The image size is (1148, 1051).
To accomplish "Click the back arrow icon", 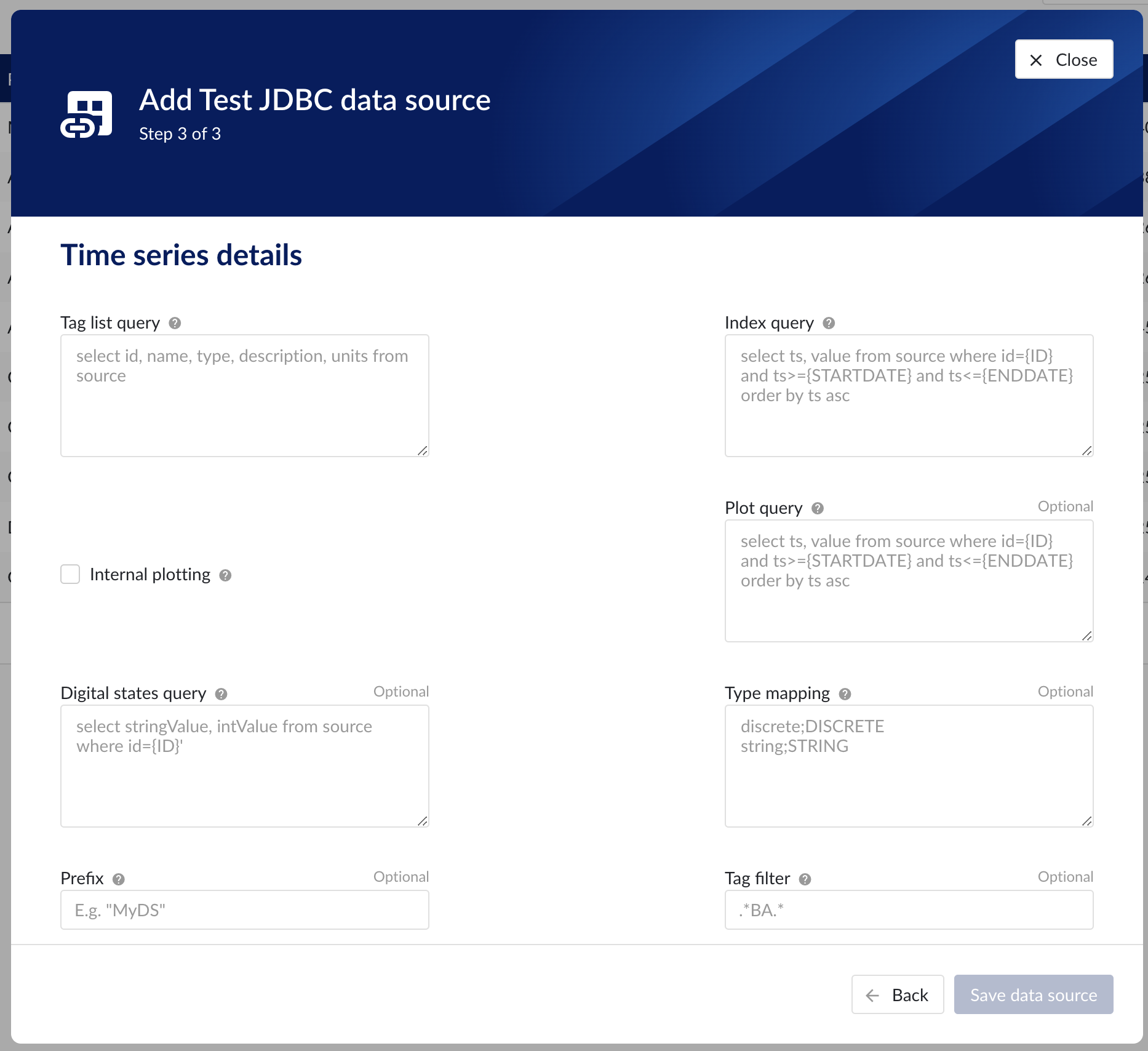I will pyautogui.click(x=871, y=994).
